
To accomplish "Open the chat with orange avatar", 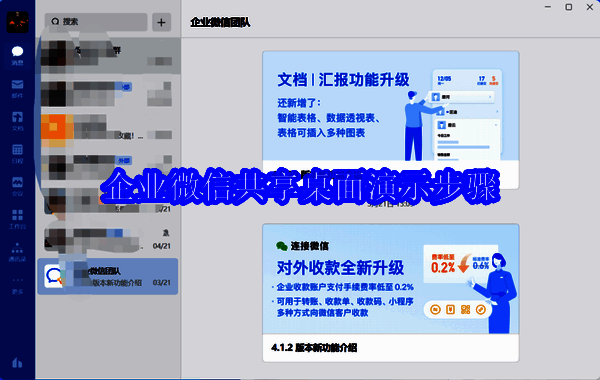I will pos(107,129).
